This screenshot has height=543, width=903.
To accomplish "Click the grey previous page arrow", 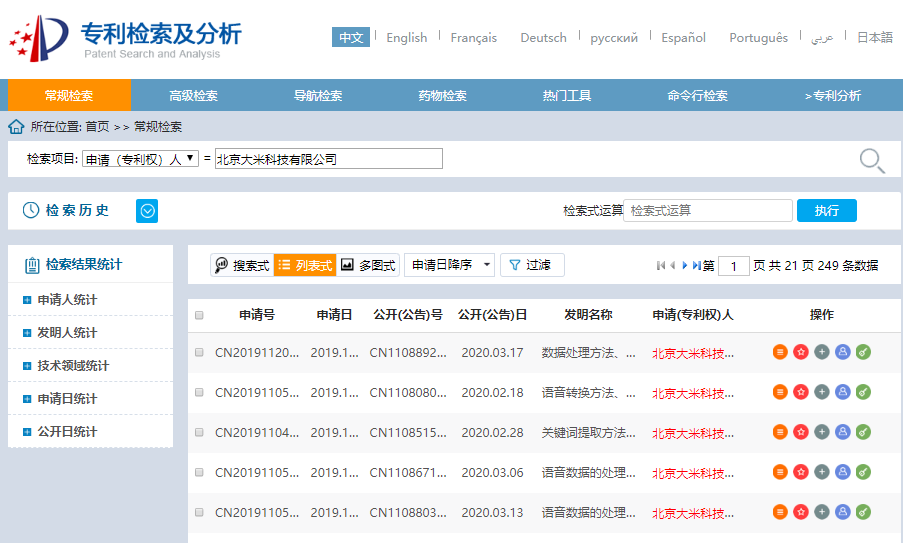I will click(673, 265).
